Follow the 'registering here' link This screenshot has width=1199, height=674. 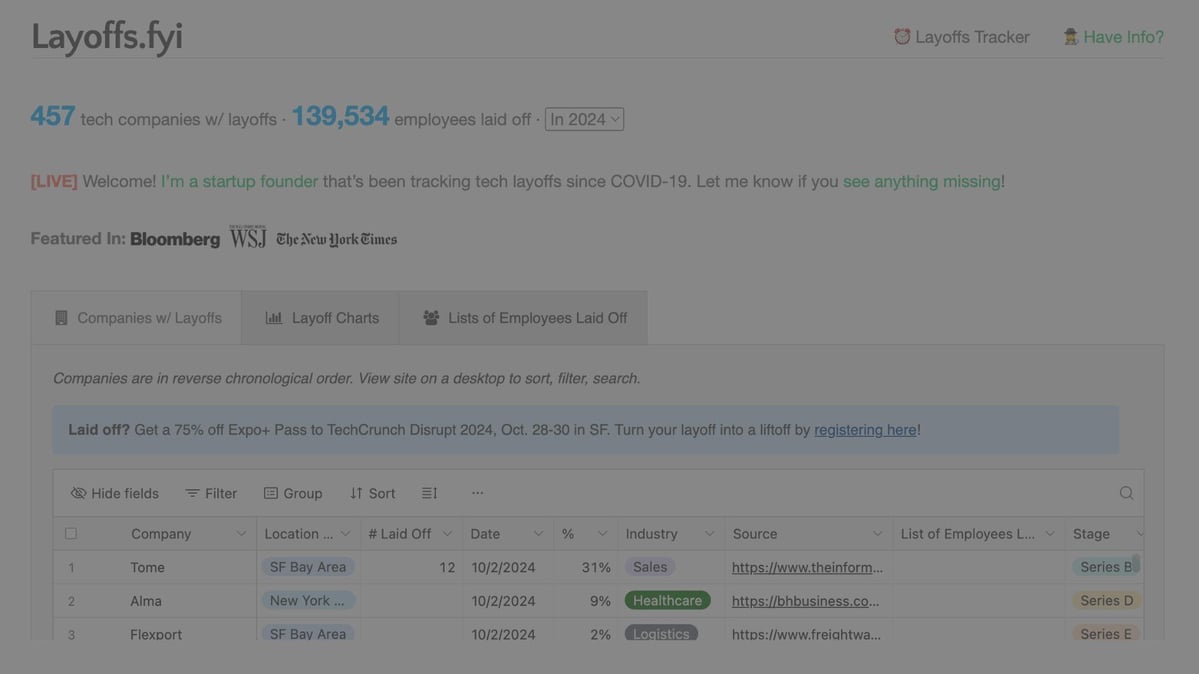coord(865,430)
